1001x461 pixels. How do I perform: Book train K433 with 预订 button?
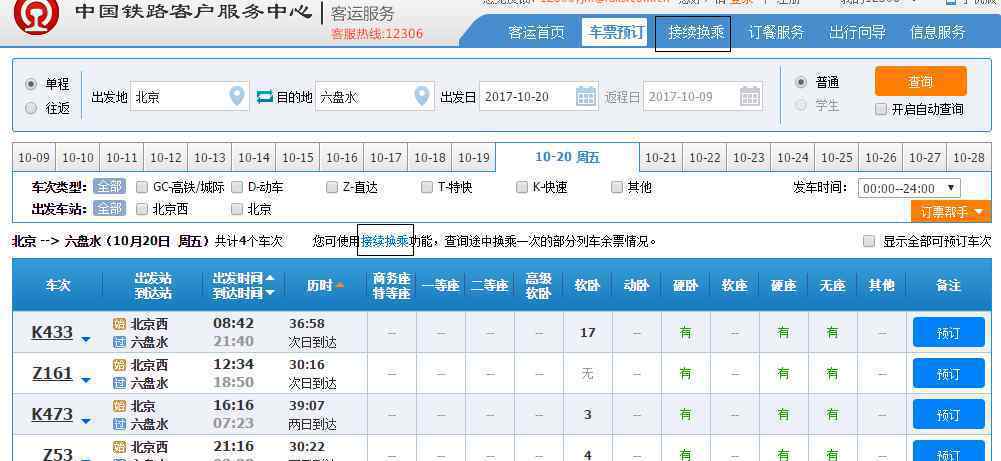(949, 333)
